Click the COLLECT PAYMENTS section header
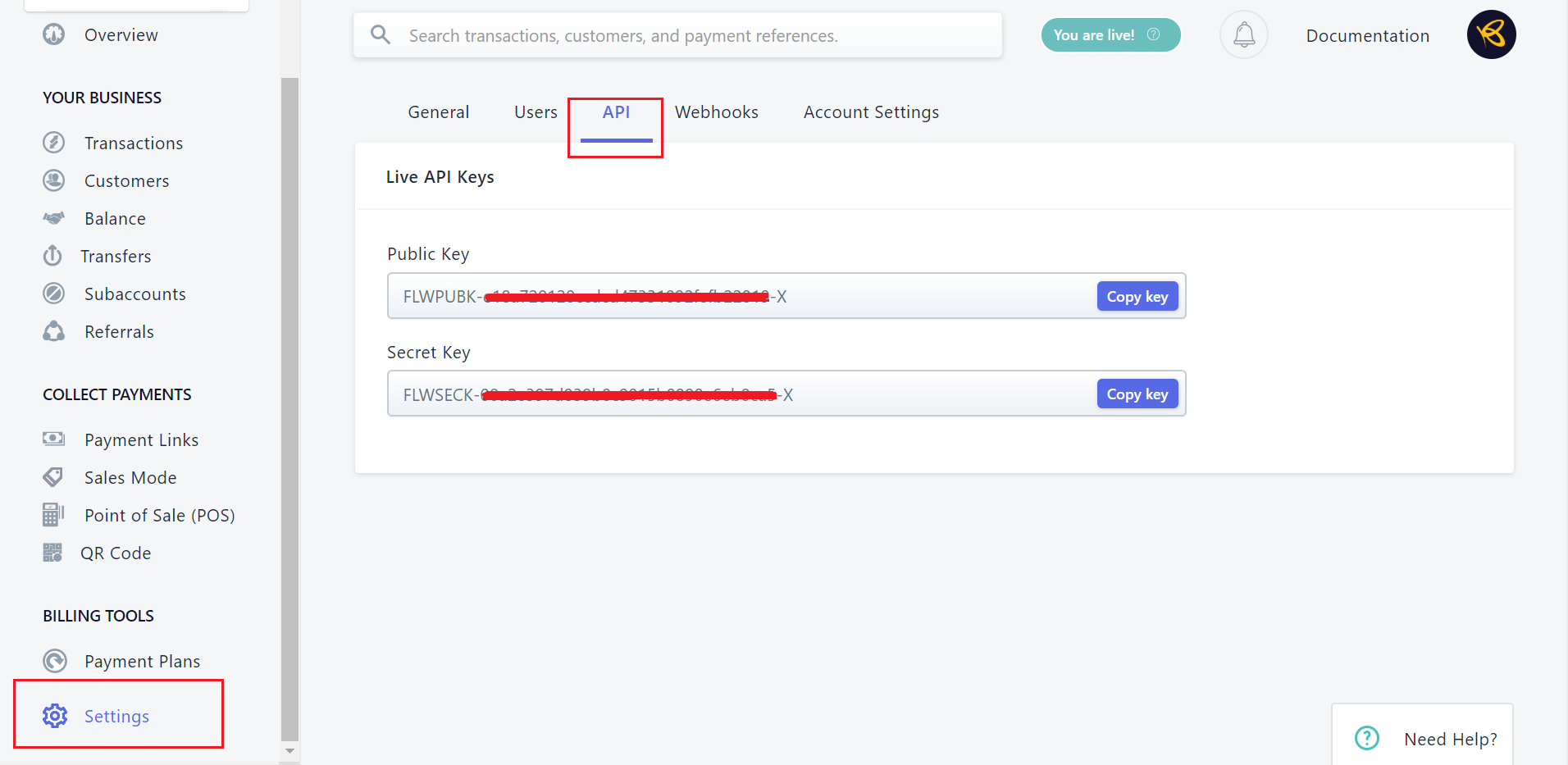The height and width of the screenshot is (765, 1568). tap(116, 394)
